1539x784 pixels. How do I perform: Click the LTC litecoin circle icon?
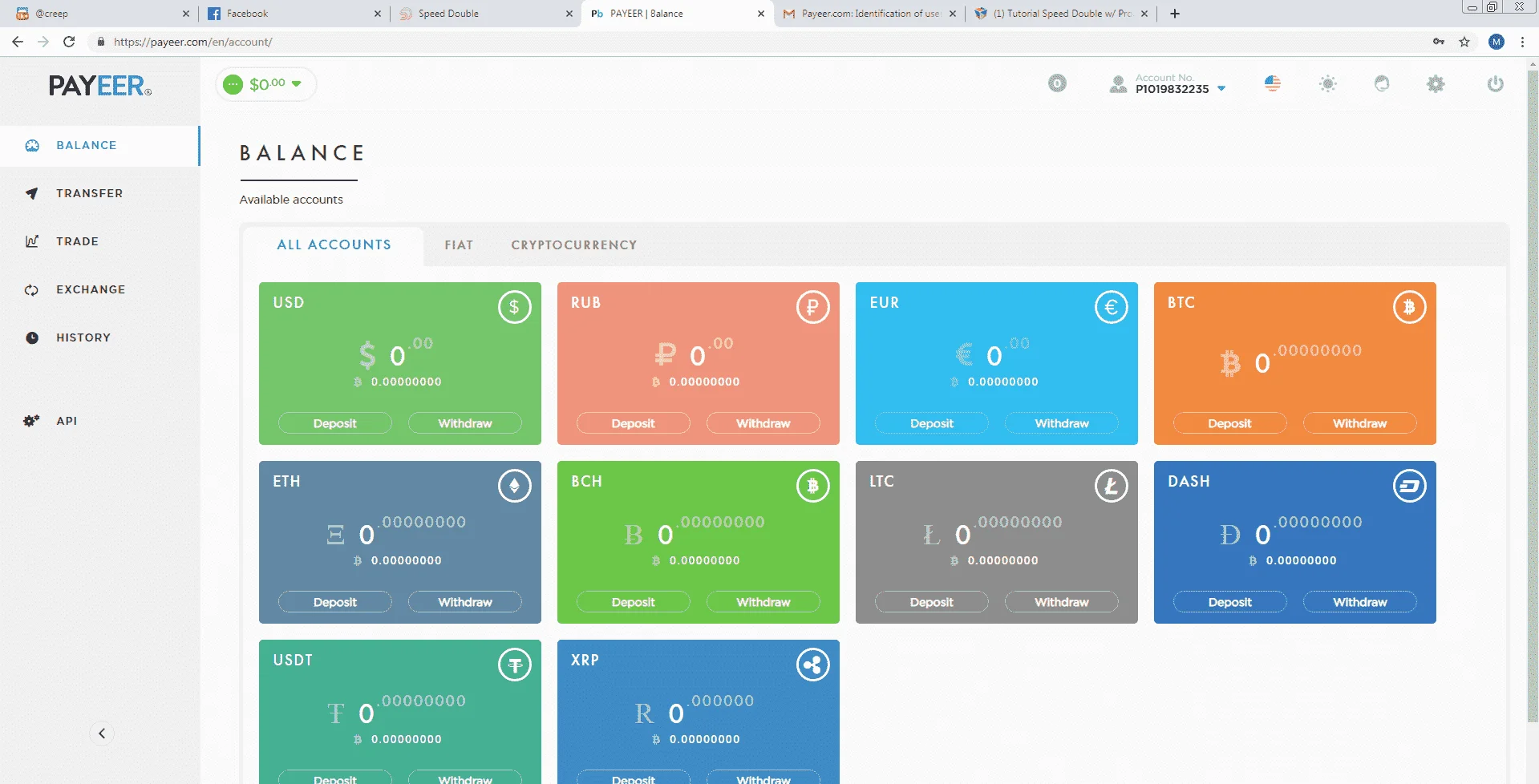(1111, 486)
